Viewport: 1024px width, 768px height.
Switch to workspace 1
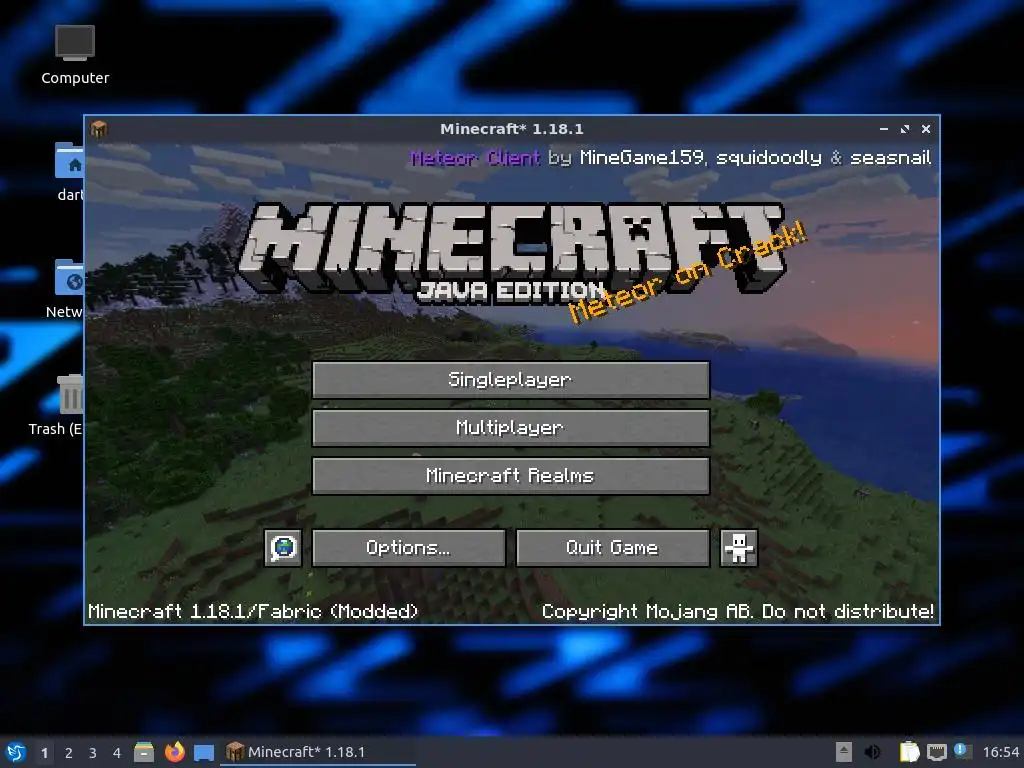tap(44, 753)
